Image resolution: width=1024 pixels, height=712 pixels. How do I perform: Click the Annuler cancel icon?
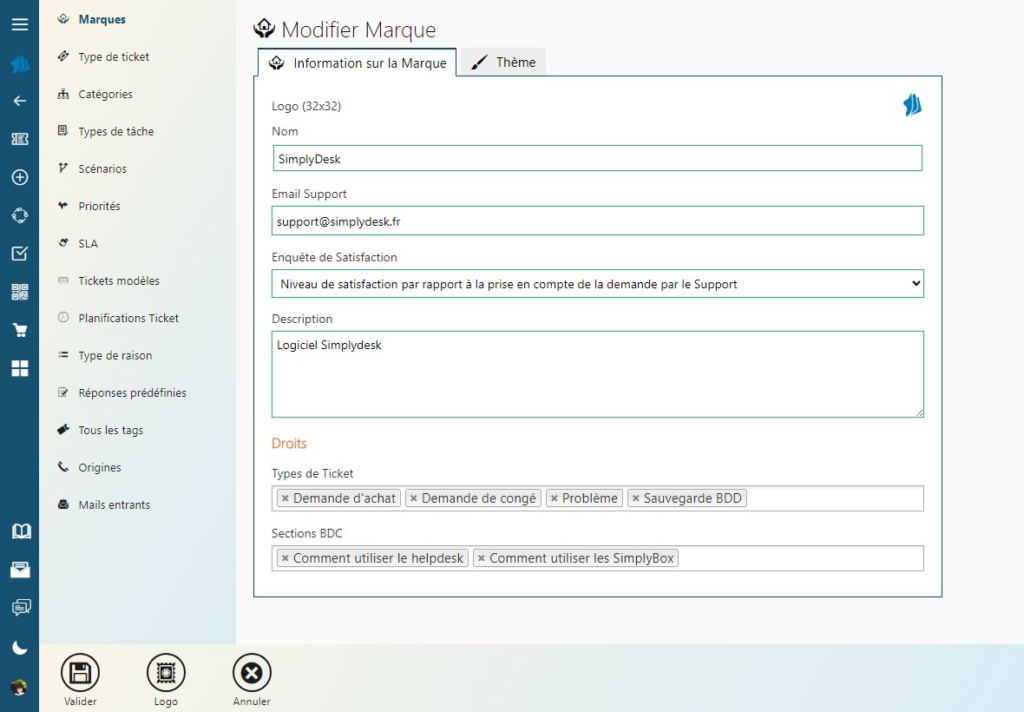251,673
